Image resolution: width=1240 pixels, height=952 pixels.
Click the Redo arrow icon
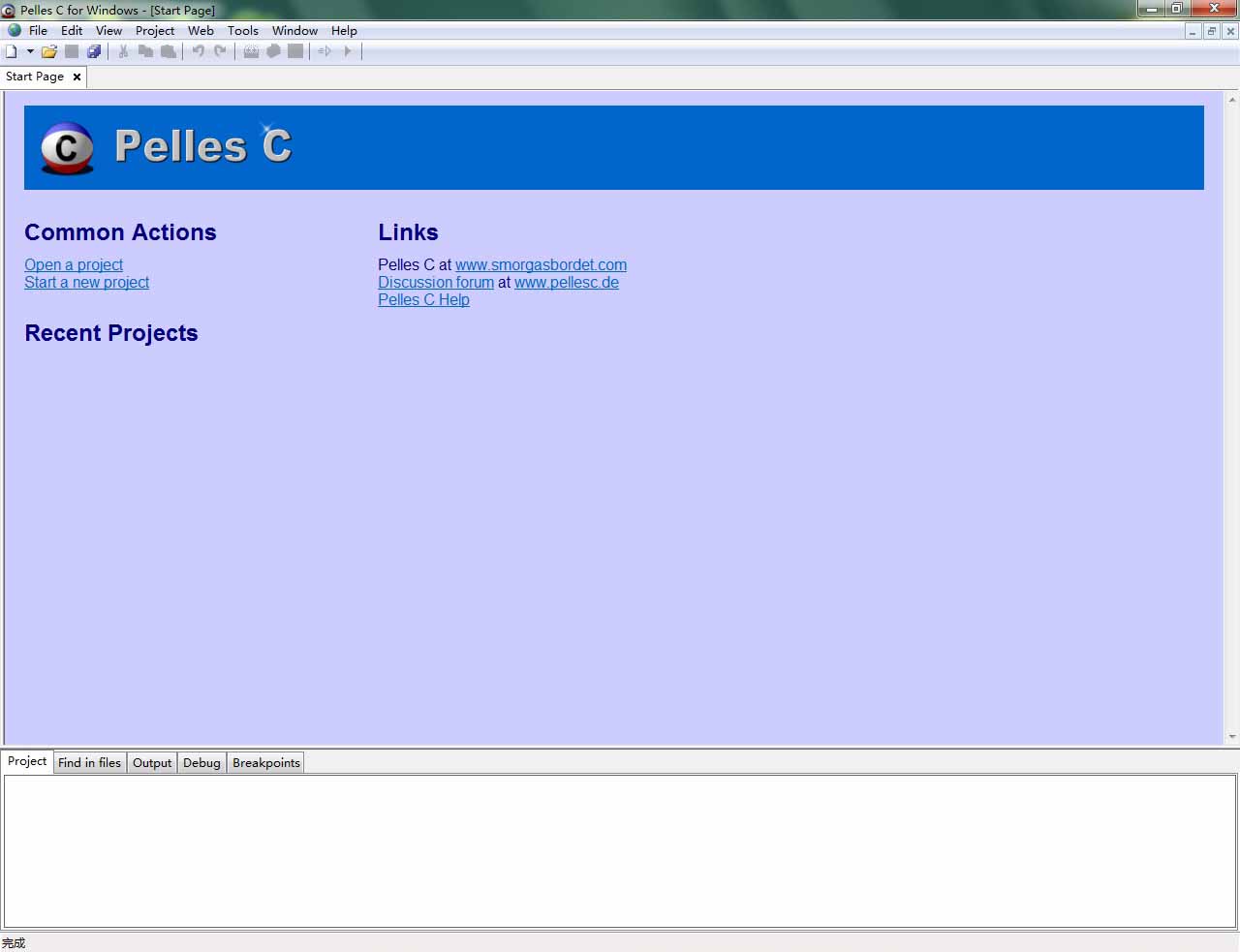pos(221,51)
